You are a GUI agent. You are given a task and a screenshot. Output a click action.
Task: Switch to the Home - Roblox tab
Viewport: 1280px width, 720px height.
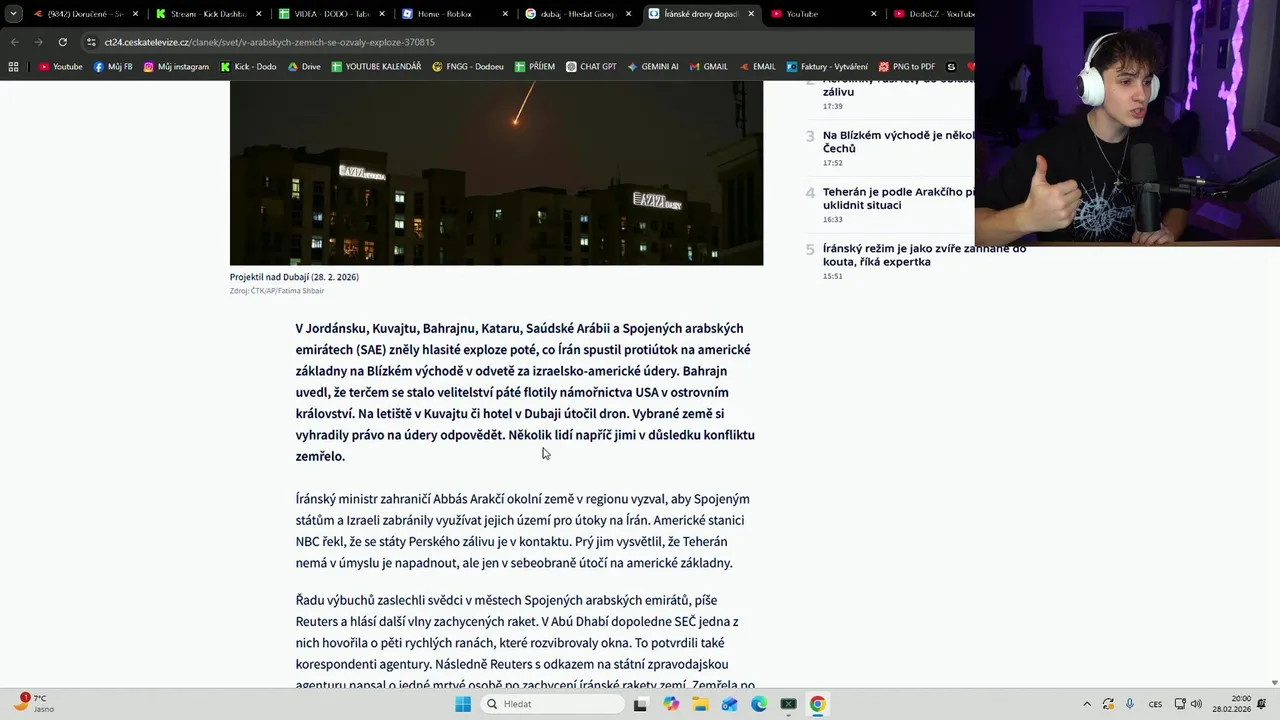click(454, 14)
